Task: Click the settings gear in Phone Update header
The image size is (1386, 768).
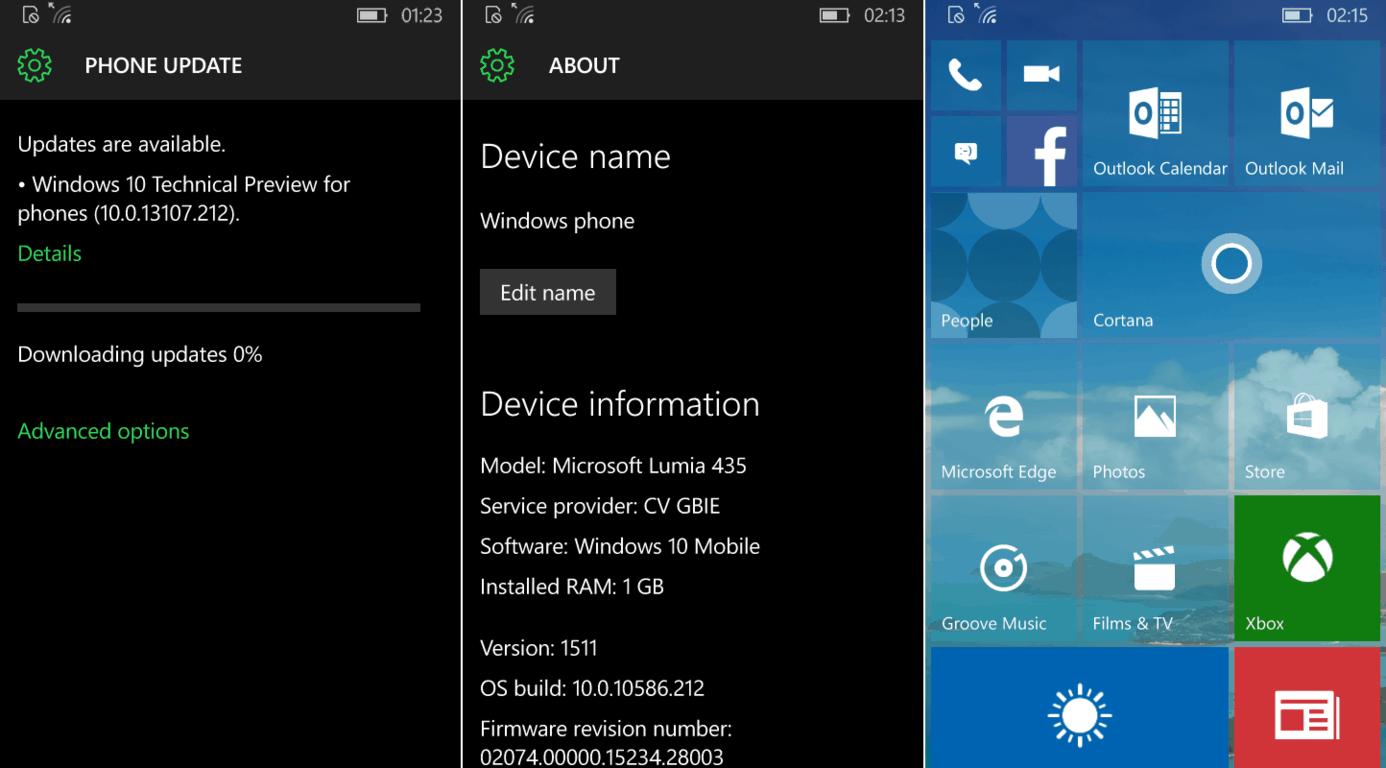Action: (35, 66)
